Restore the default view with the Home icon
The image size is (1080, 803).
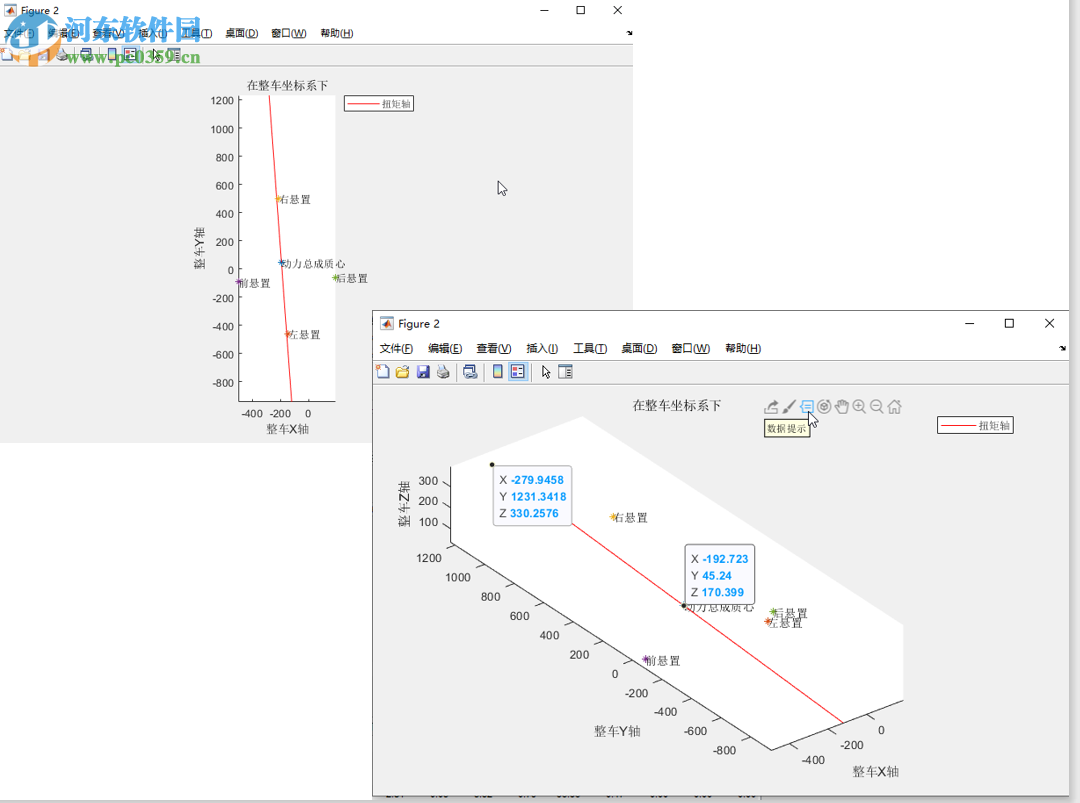895,406
